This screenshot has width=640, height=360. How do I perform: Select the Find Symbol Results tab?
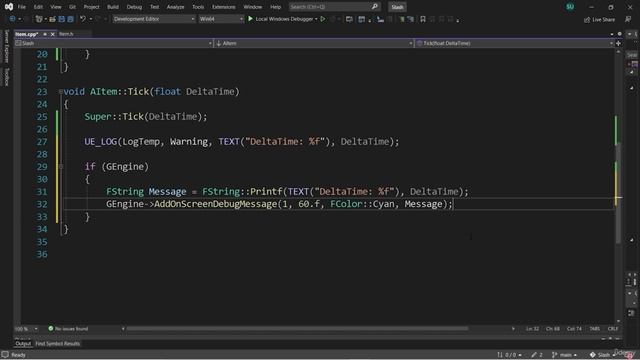pos(58,344)
